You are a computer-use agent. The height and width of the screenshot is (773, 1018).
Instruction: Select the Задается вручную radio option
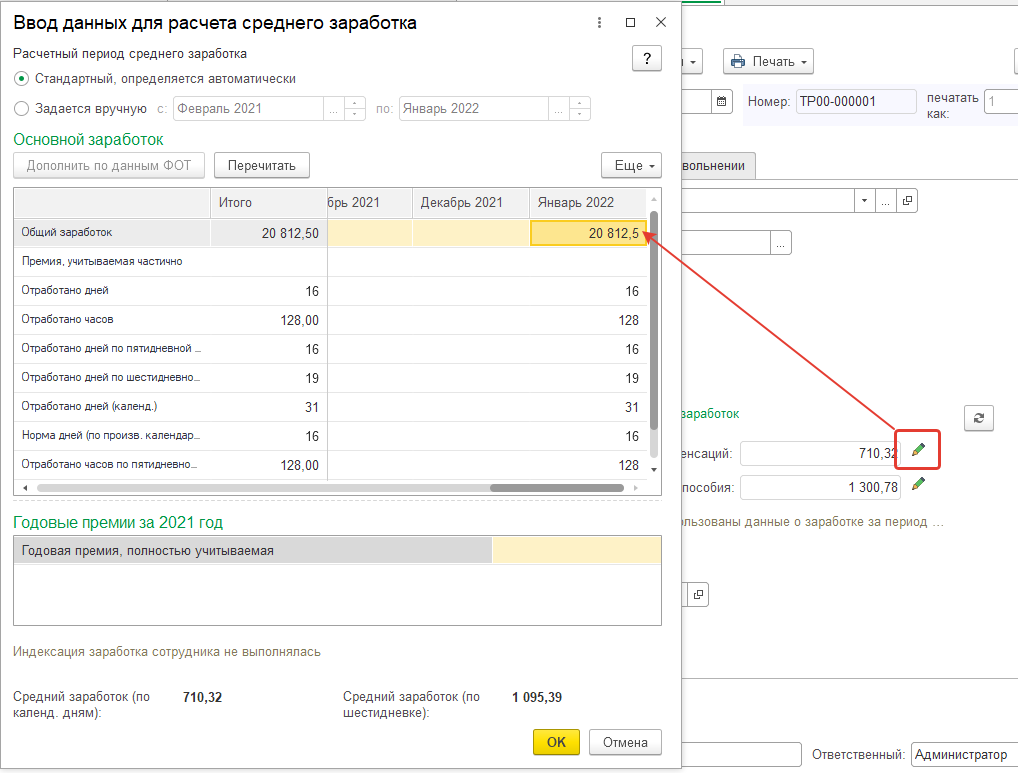pos(22,109)
